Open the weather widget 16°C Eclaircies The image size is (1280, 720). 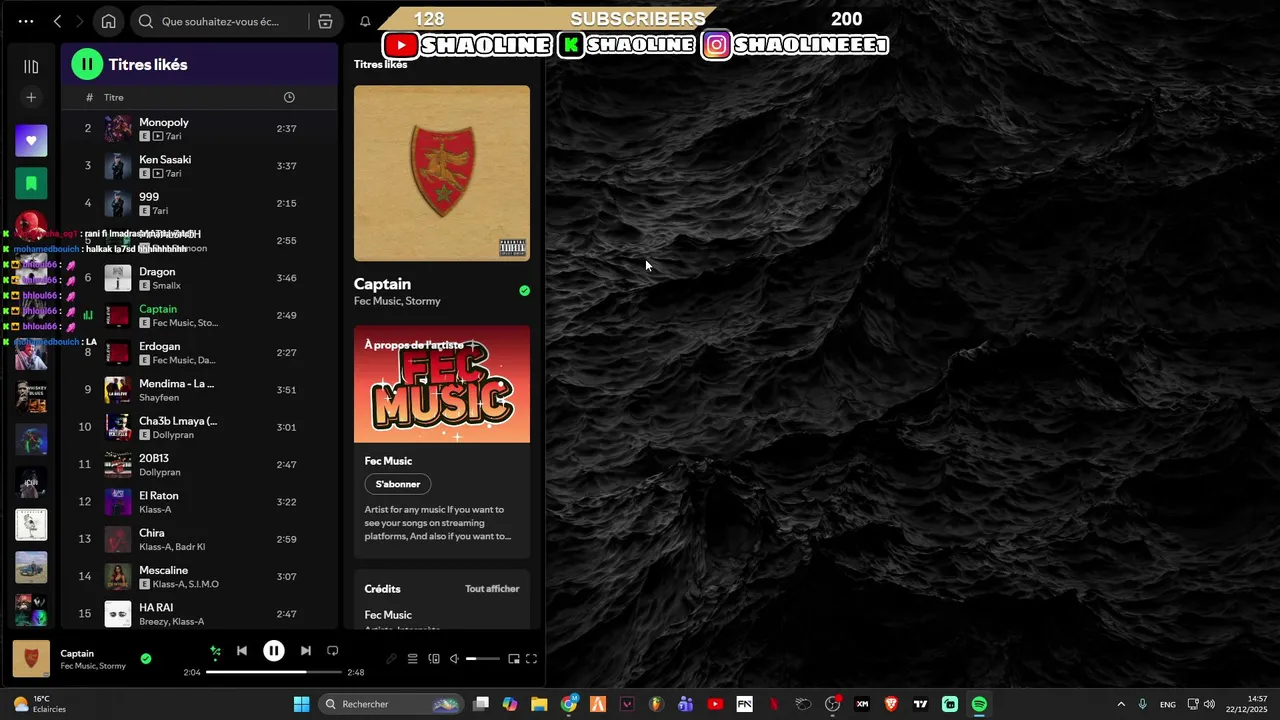click(x=40, y=704)
